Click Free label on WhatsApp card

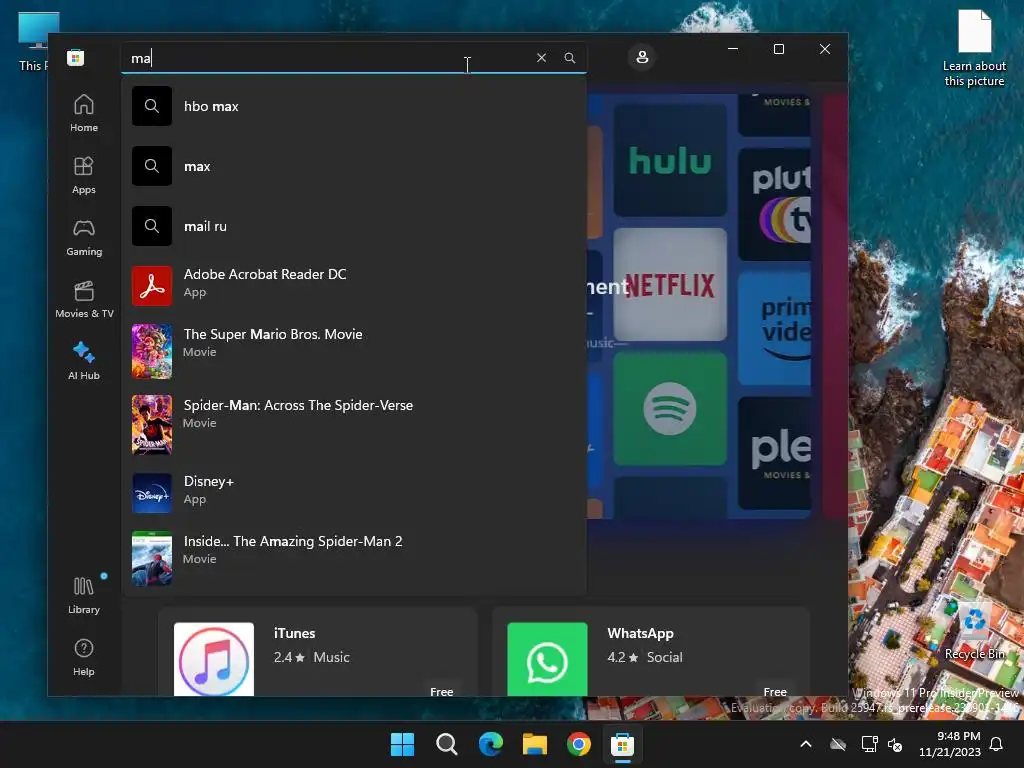coord(775,691)
